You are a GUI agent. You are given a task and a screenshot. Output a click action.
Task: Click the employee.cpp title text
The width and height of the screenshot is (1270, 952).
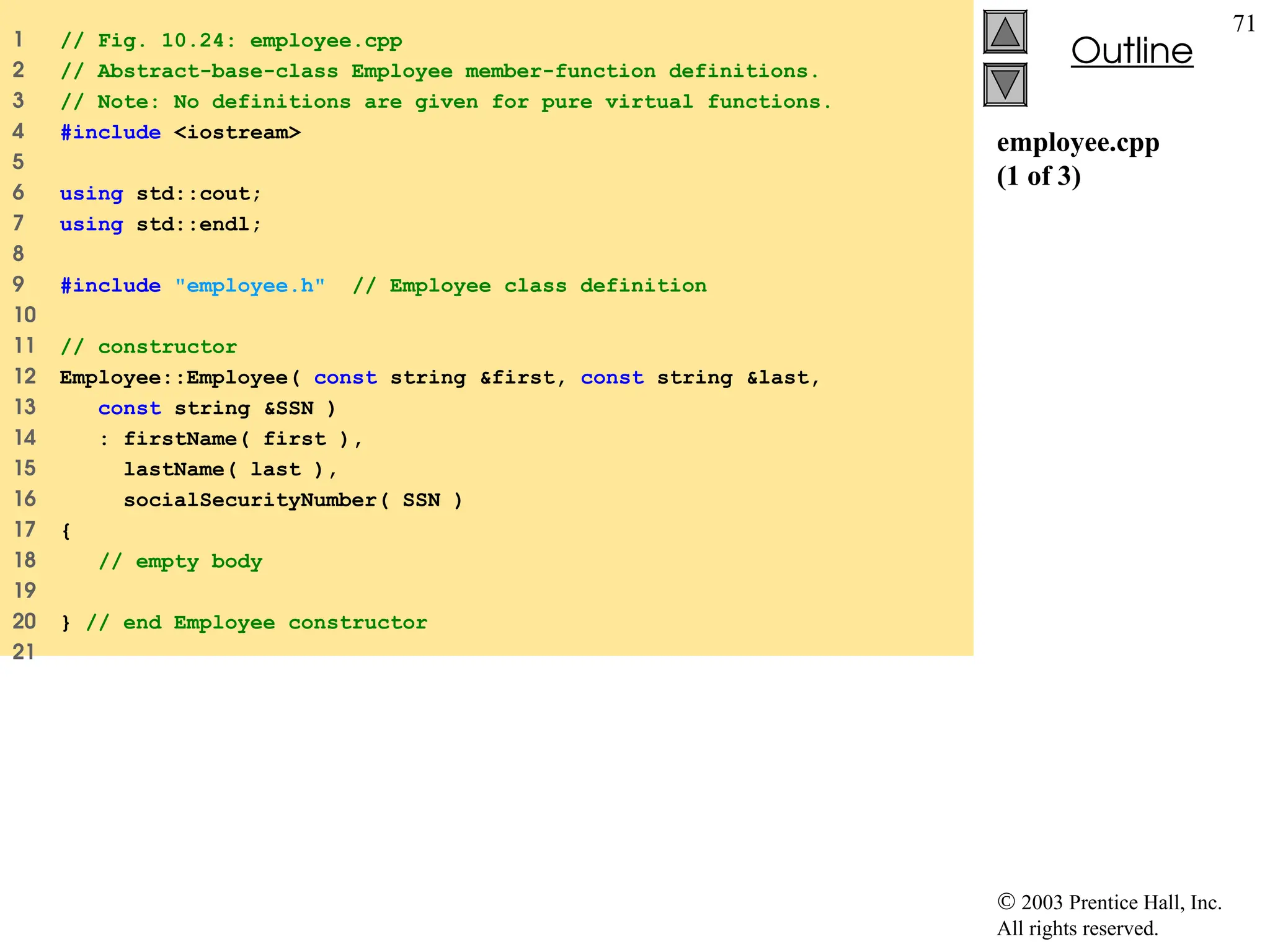[x=1078, y=143]
